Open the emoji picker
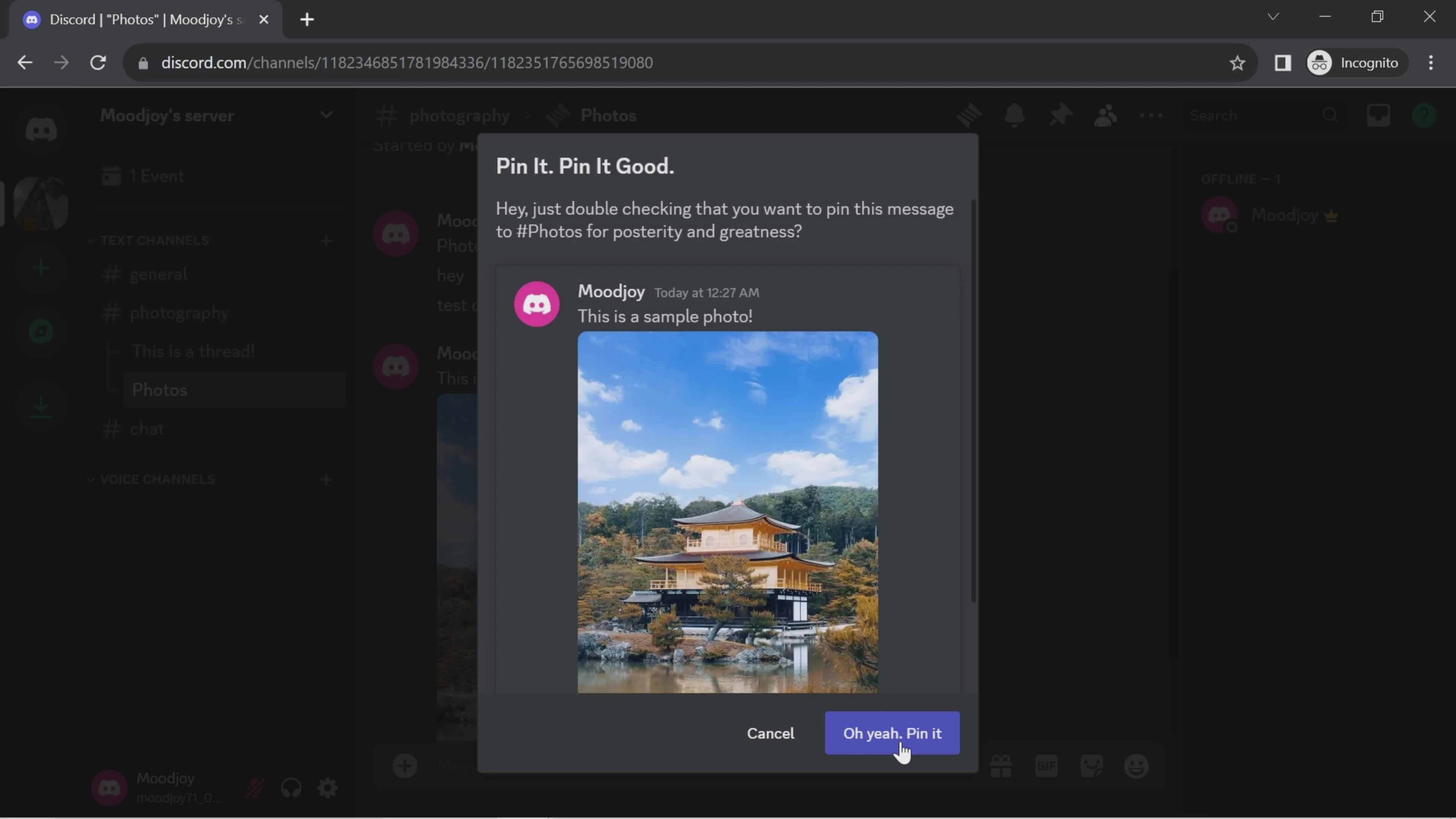This screenshot has height=819, width=1456. [x=1136, y=766]
